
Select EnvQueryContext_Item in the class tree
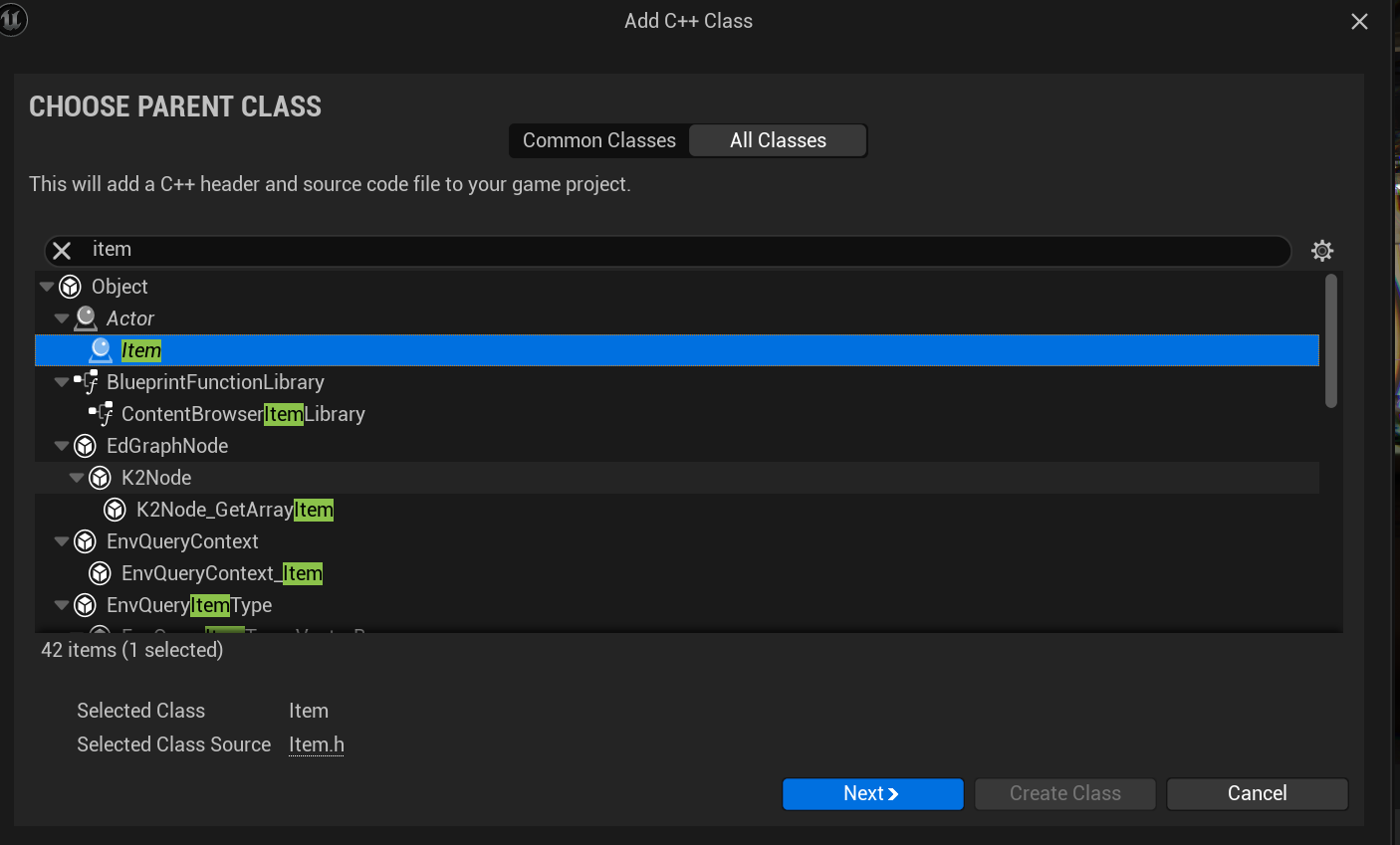pos(222,573)
